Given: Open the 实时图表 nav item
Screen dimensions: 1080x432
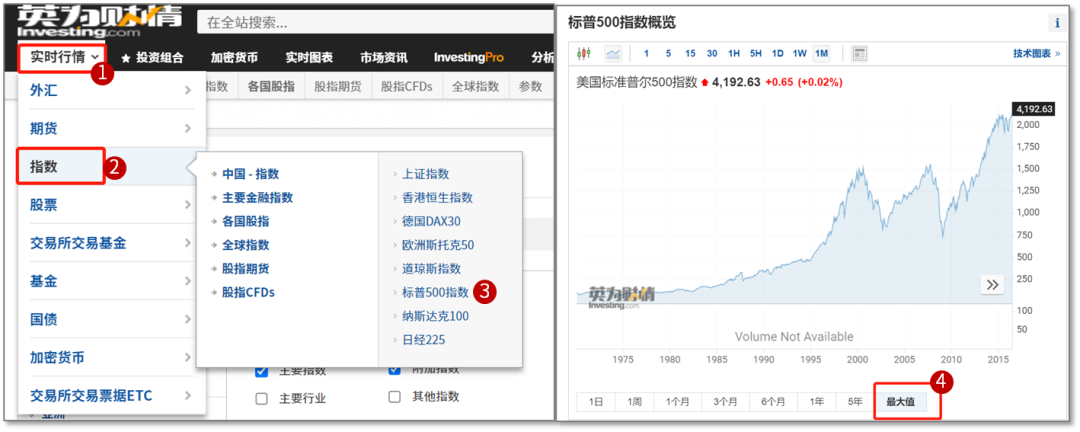Looking at the screenshot, I should tap(309, 58).
